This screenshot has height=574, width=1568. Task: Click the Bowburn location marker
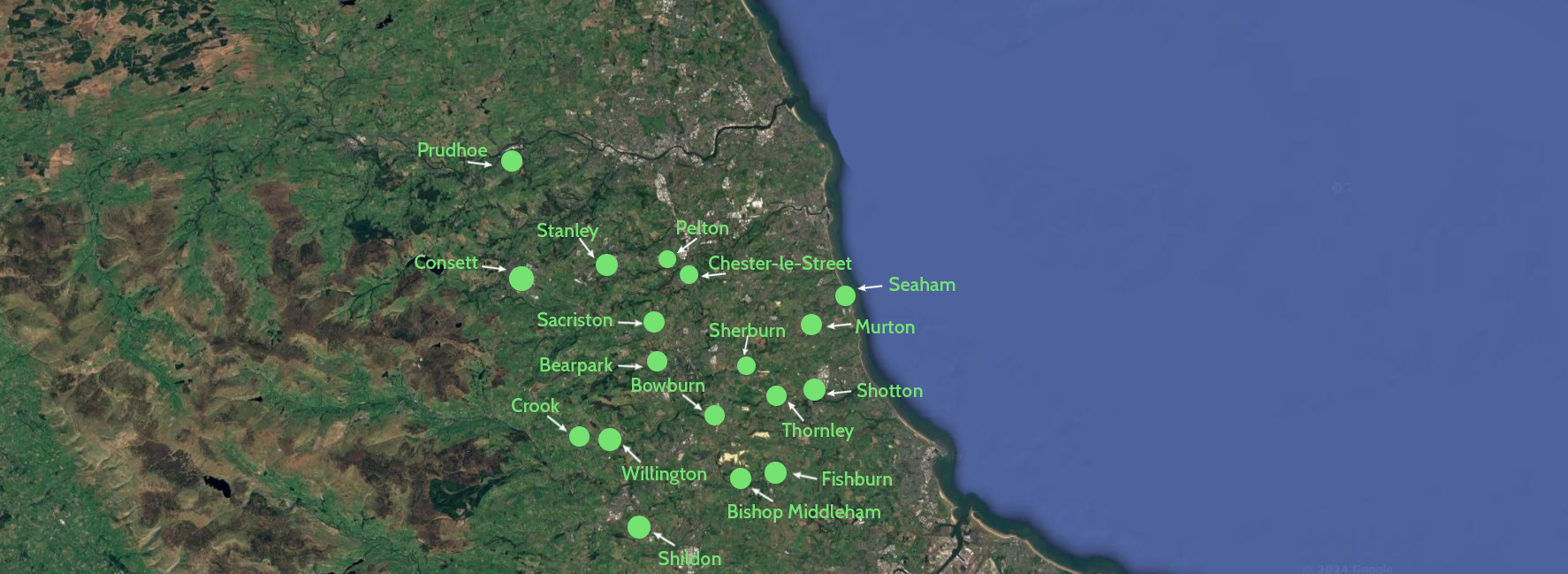tap(714, 415)
